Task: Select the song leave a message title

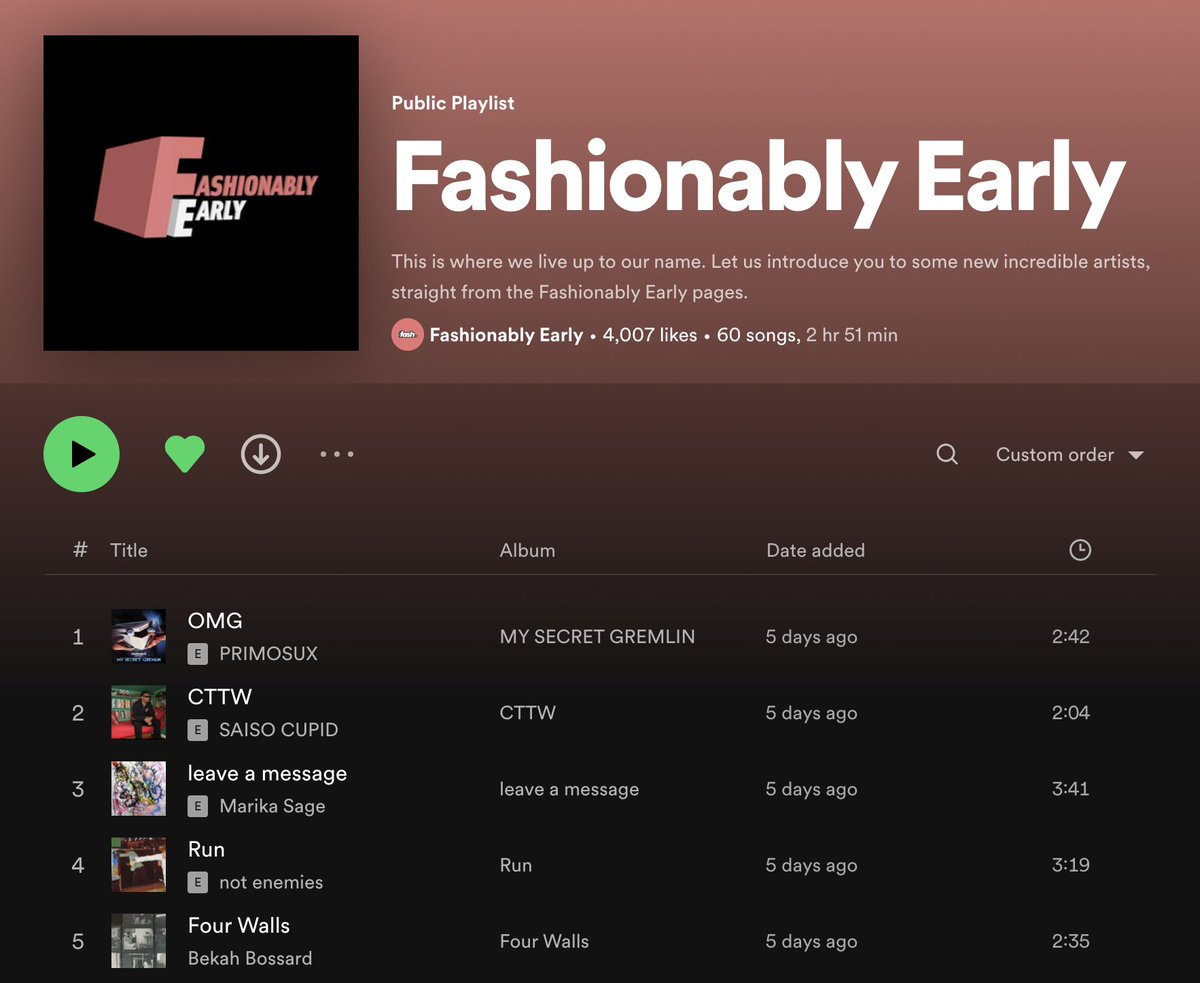Action: [267, 773]
